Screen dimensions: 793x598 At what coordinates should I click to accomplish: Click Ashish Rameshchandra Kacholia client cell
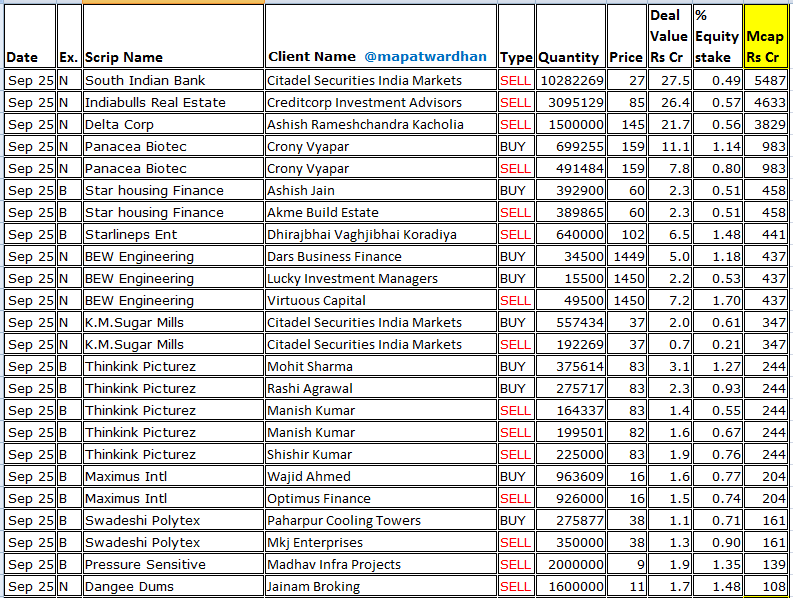381,124
